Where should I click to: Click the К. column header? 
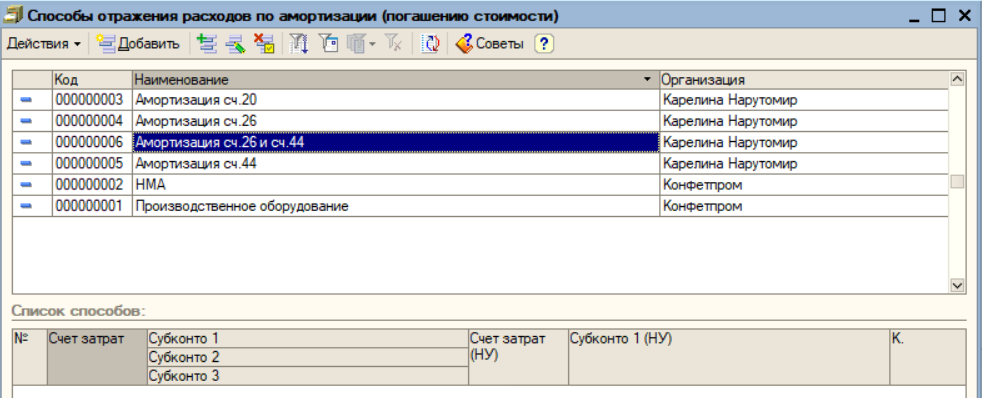[928, 357]
